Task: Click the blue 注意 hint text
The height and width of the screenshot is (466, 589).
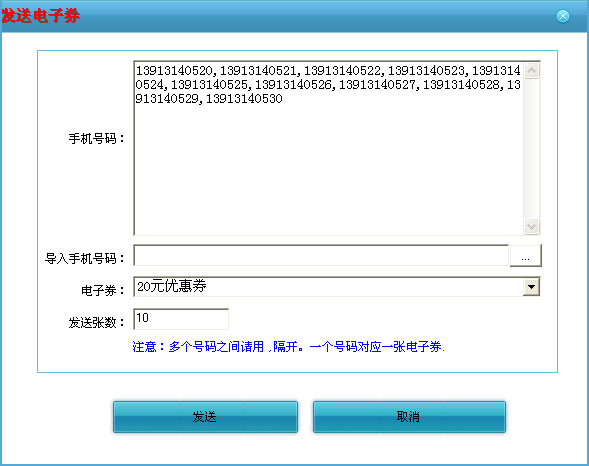Action: [288, 347]
